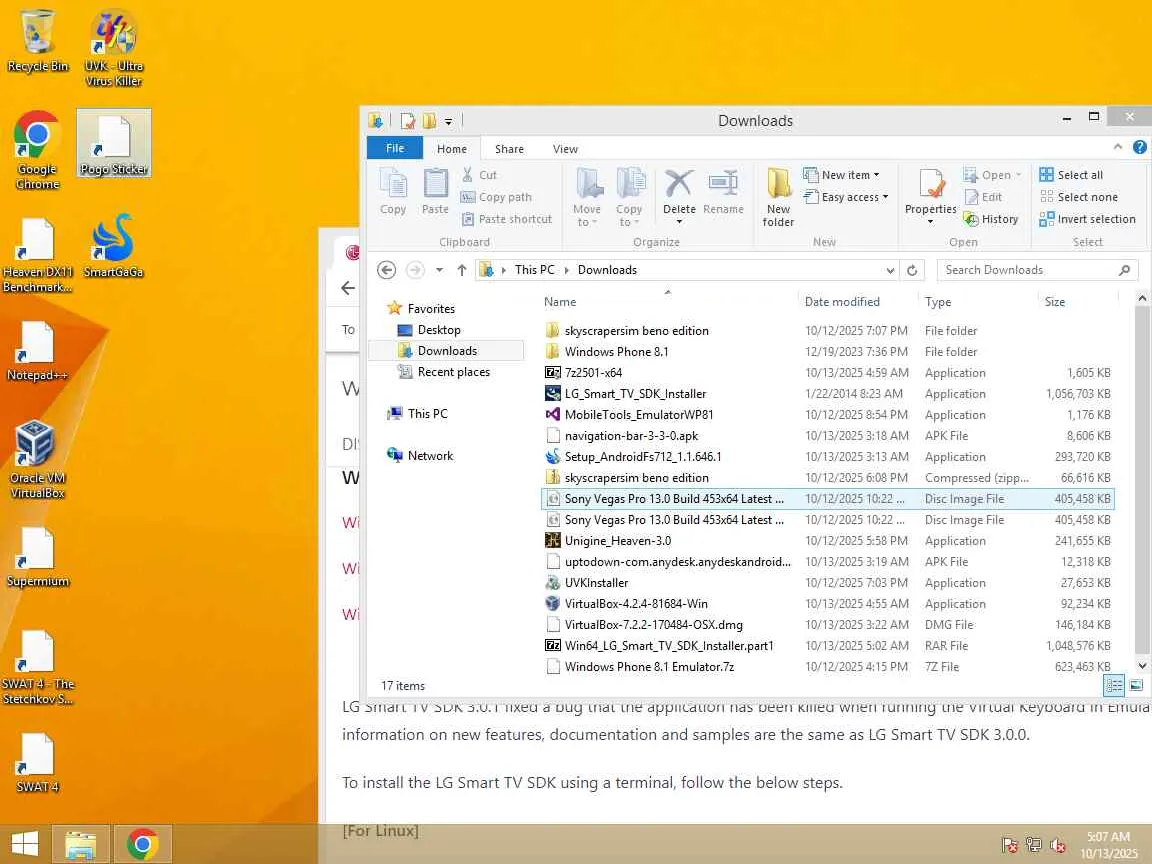Switch to View ribbon tab
The height and width of the screenshot is (864, 1152).
(565, 148)
